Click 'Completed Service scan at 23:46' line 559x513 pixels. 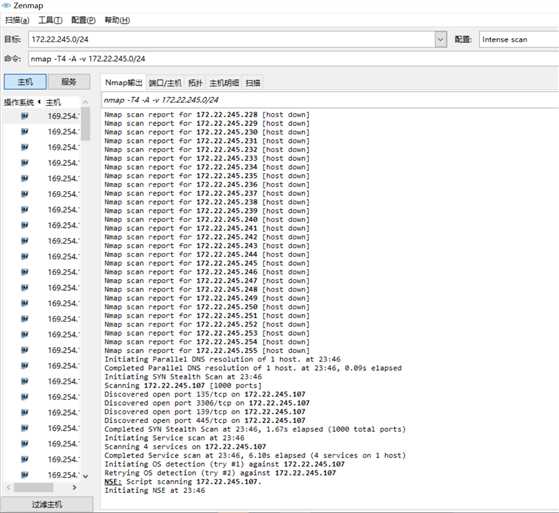pyautogui.click(x=255, y=456)
